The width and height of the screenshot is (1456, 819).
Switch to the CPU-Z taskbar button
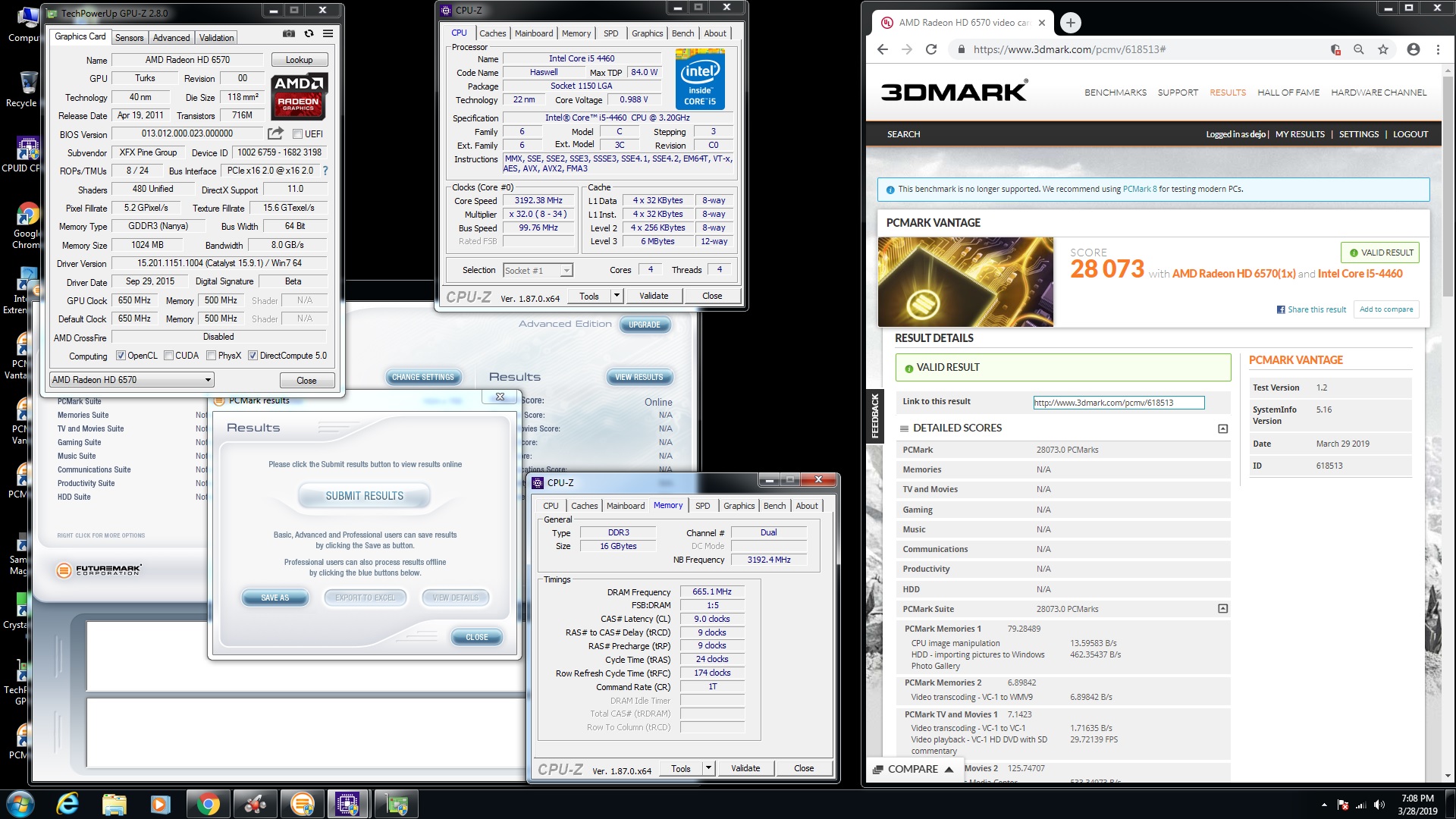(347, 804)
